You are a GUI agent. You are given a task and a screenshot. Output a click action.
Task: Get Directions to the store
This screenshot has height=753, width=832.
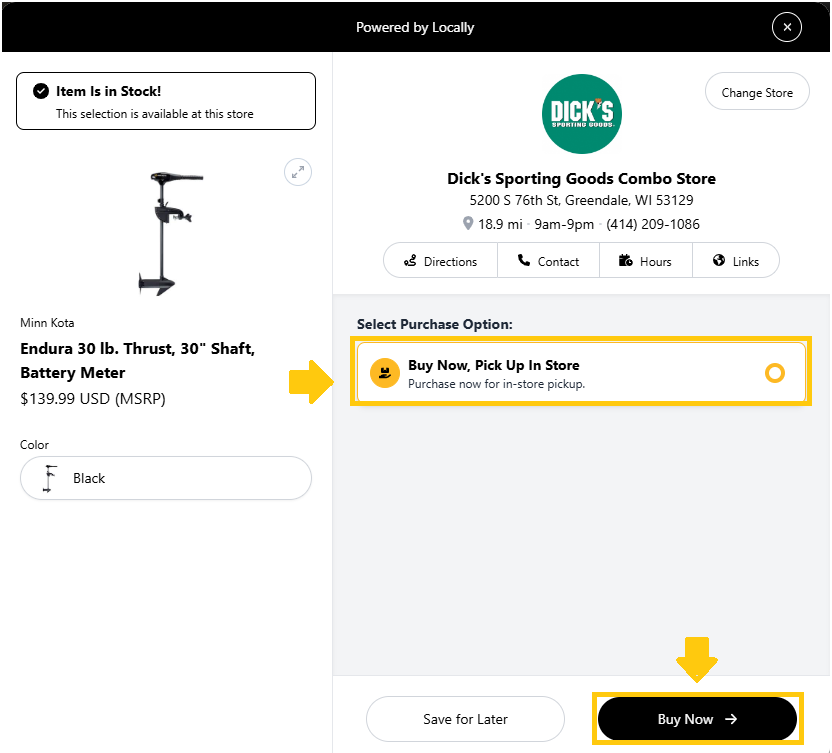pos(440,261)
